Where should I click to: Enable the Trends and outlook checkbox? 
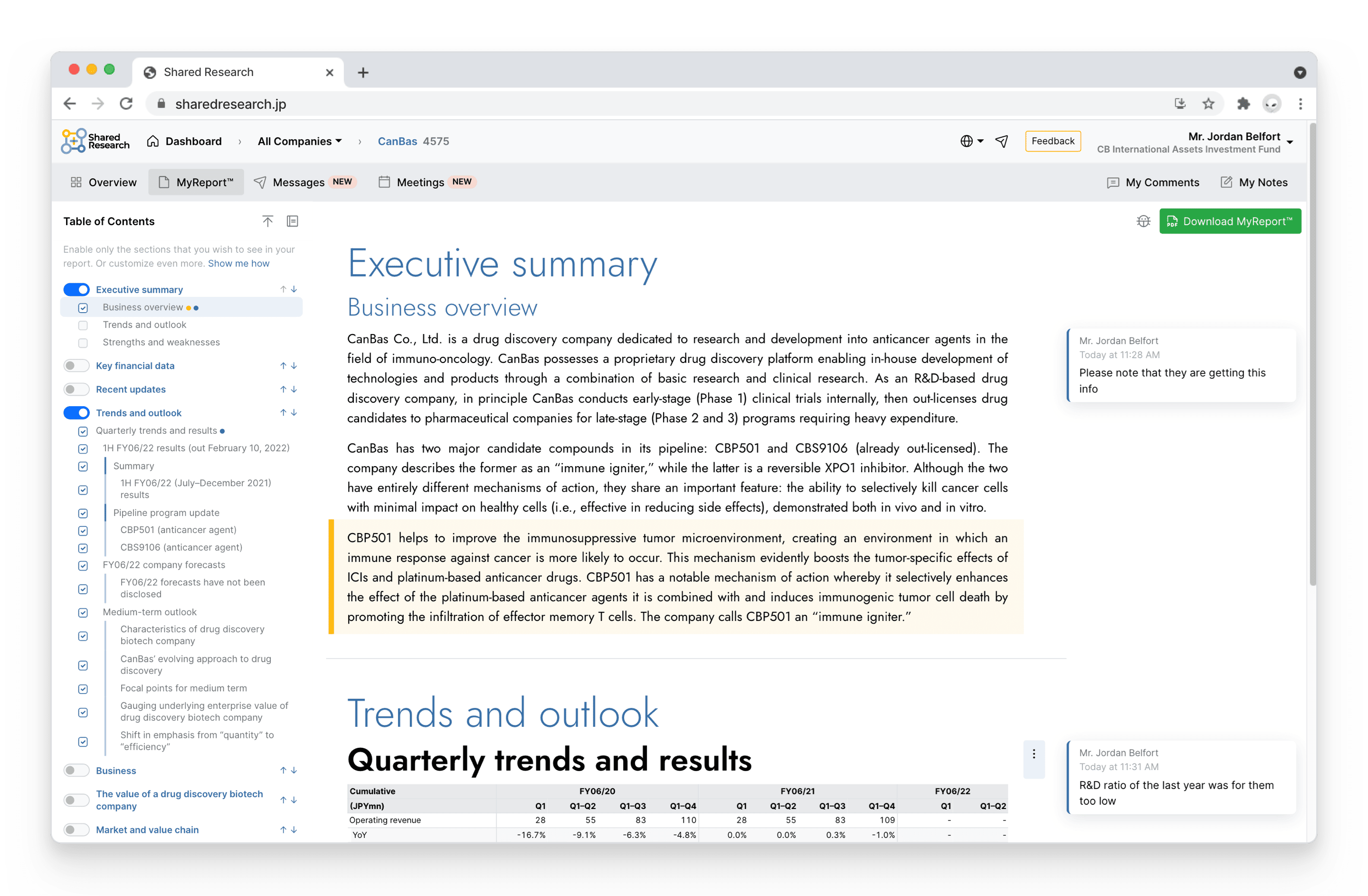83,324
